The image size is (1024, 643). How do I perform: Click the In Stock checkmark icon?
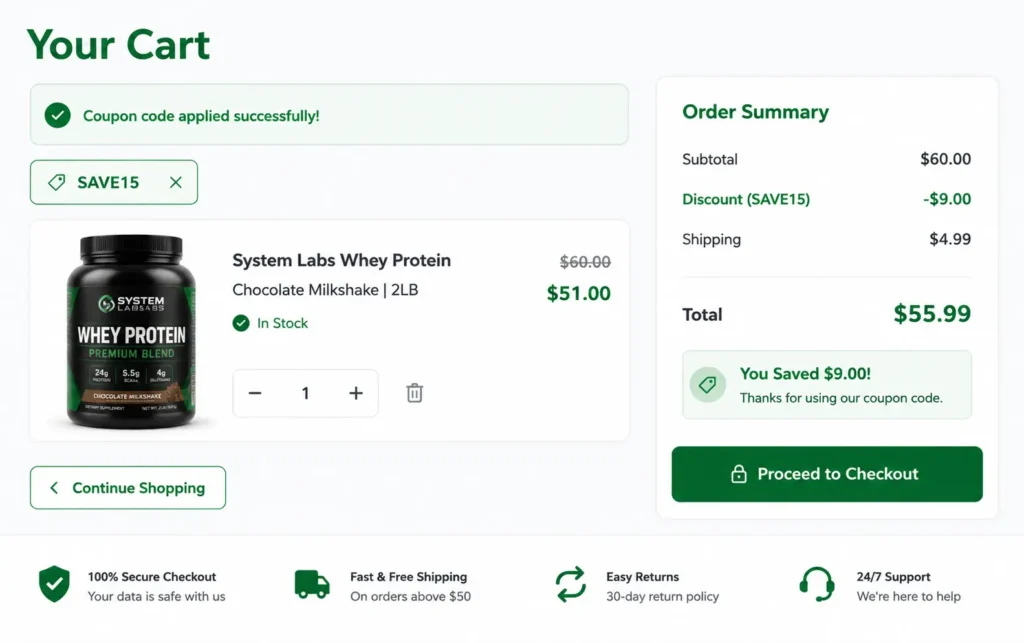pos(241,323)
